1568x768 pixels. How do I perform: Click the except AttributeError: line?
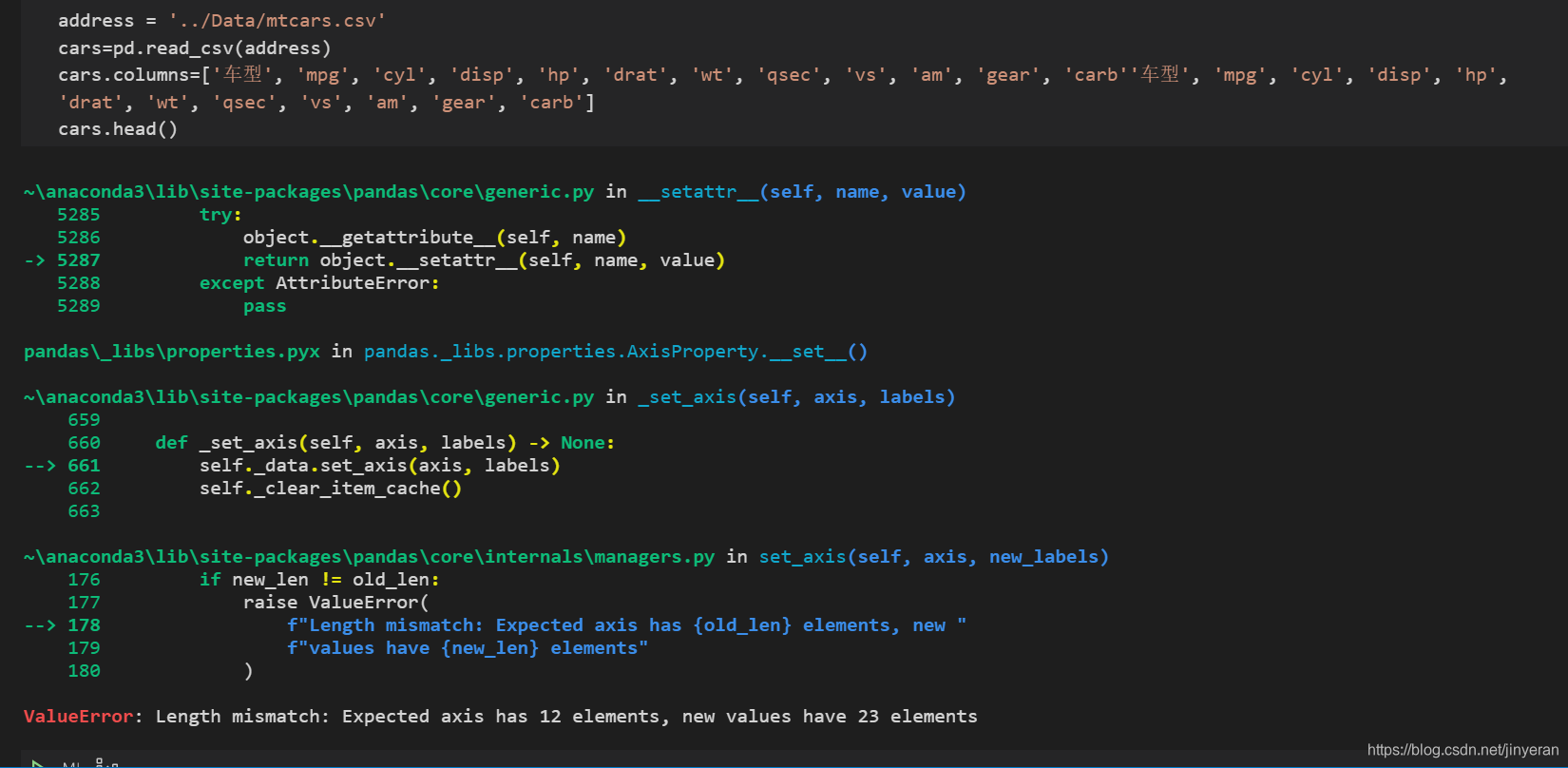pyautogui.click(x=319, y=283)
